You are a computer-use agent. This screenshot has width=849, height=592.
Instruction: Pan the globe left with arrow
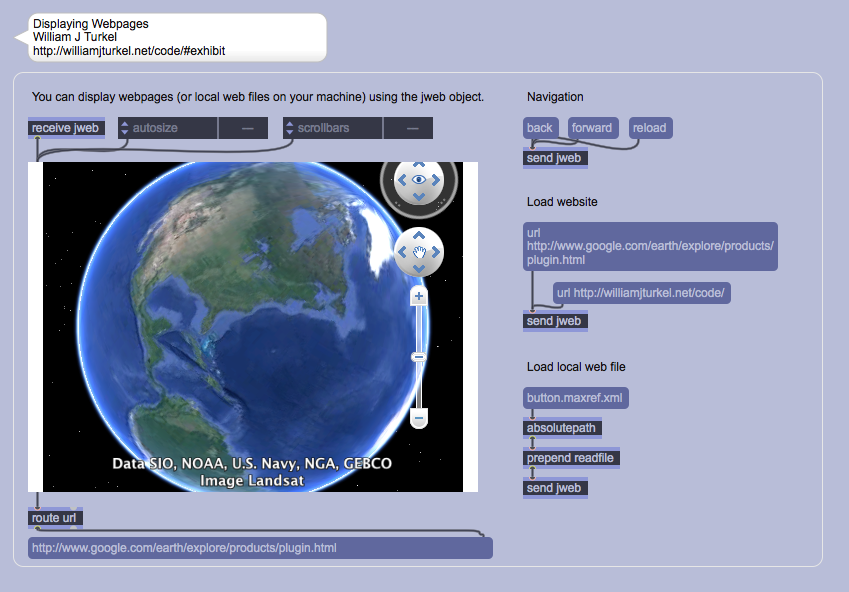click(403, 252)
